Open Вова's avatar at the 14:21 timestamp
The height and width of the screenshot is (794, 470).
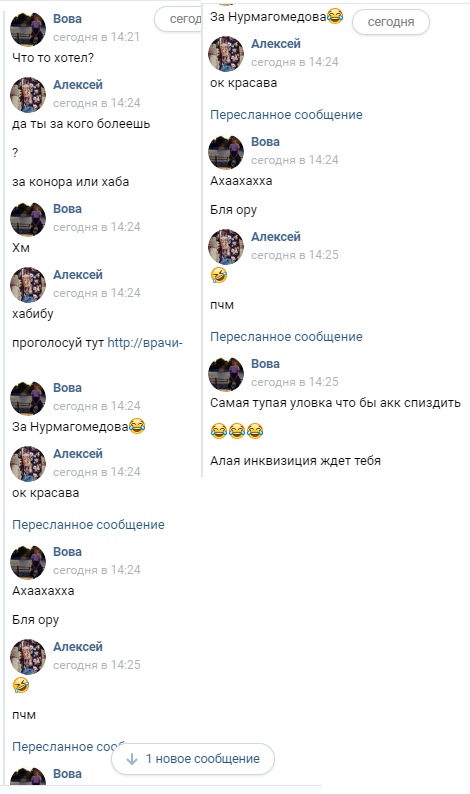[x=28, y=28]
